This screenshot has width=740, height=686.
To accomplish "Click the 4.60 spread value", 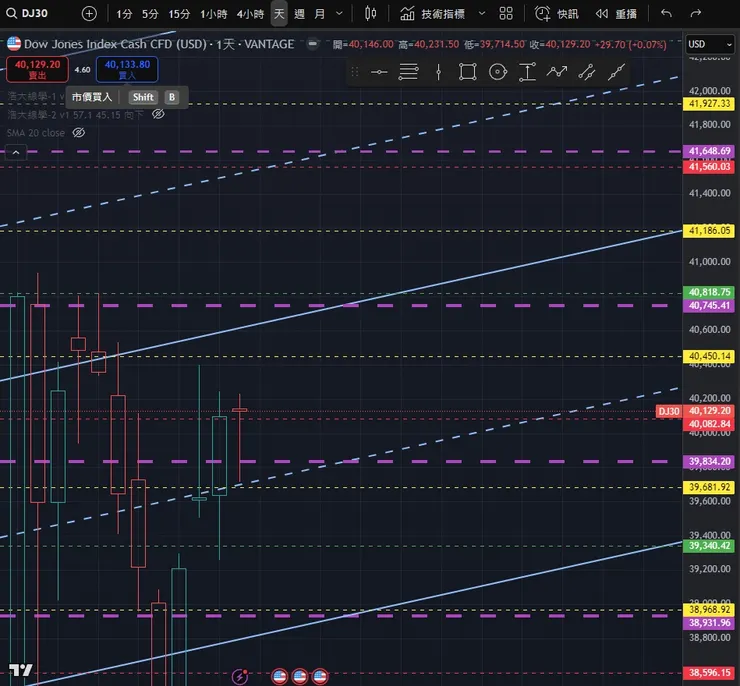I will (82, 70).
